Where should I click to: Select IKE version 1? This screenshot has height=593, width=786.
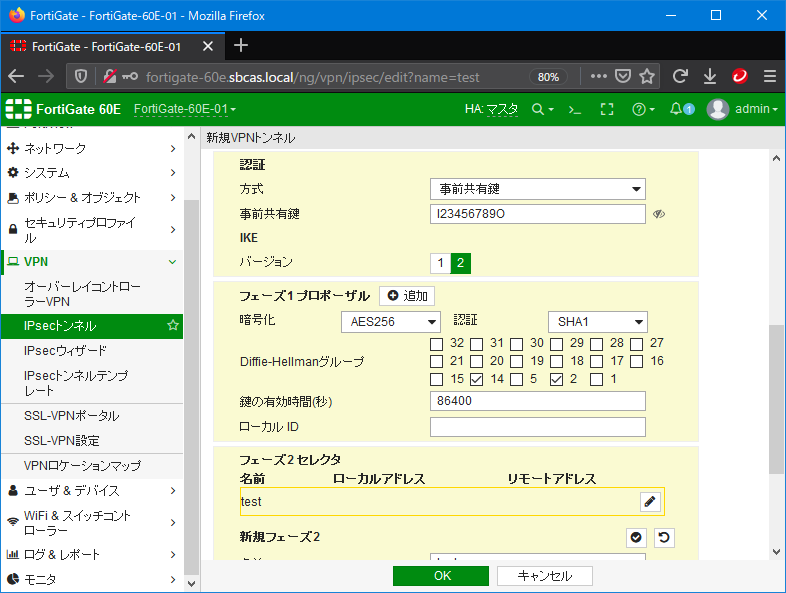tap(441, 263)
